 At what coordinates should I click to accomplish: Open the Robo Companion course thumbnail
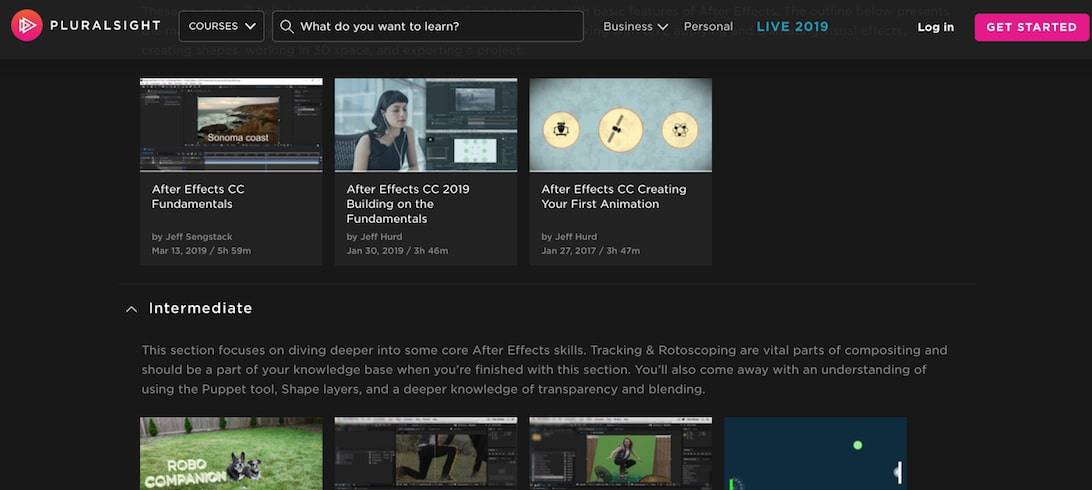tap(231, 453)
